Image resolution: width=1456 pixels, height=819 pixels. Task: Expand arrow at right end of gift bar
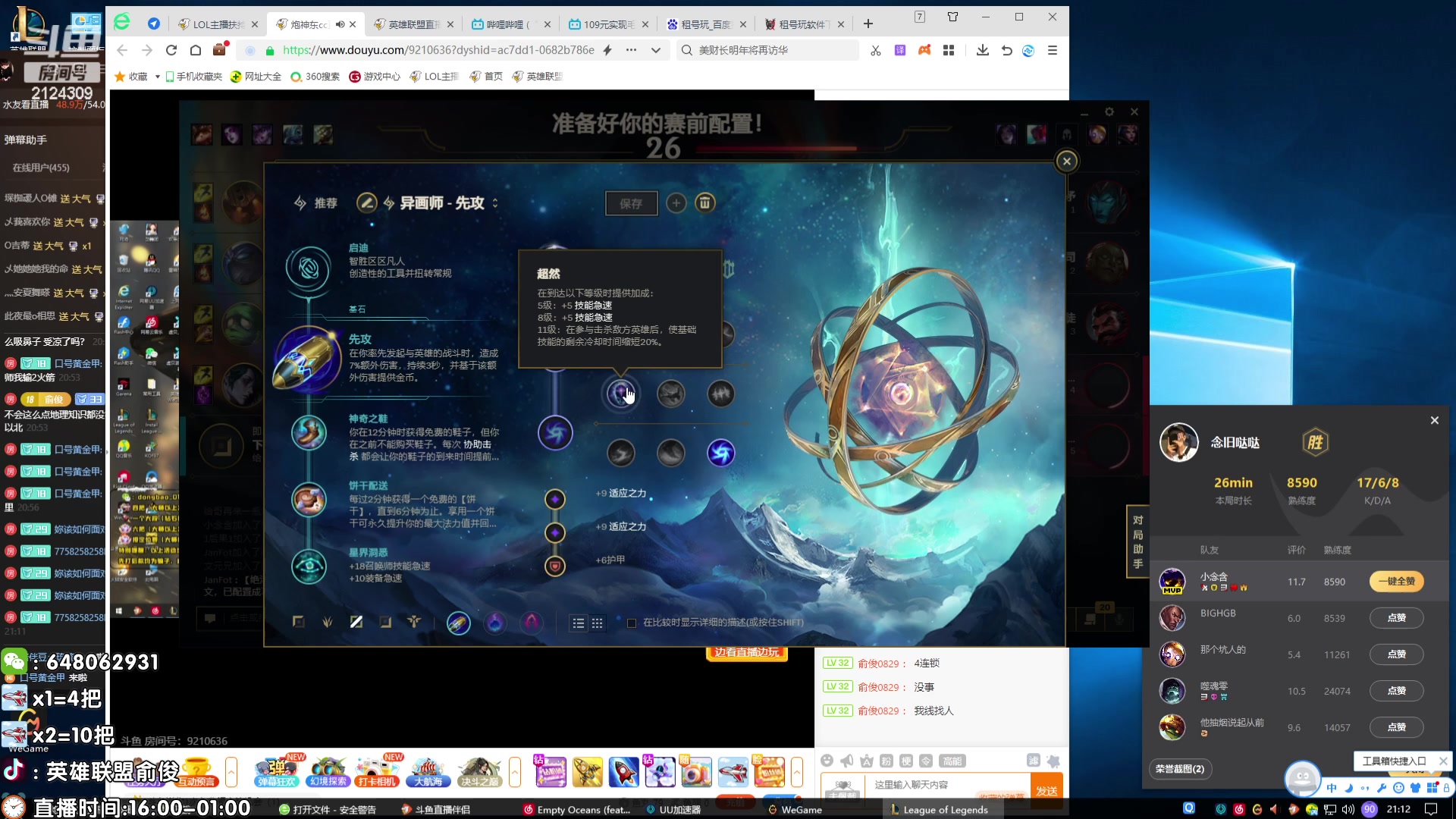click(x=797, y=772)
